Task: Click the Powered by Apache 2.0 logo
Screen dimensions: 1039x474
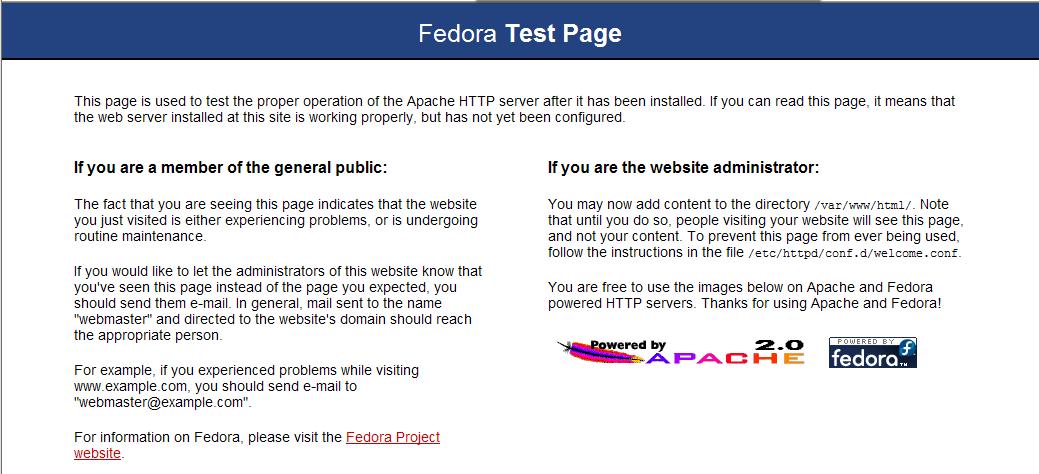Action: click(x=680, y=352)
